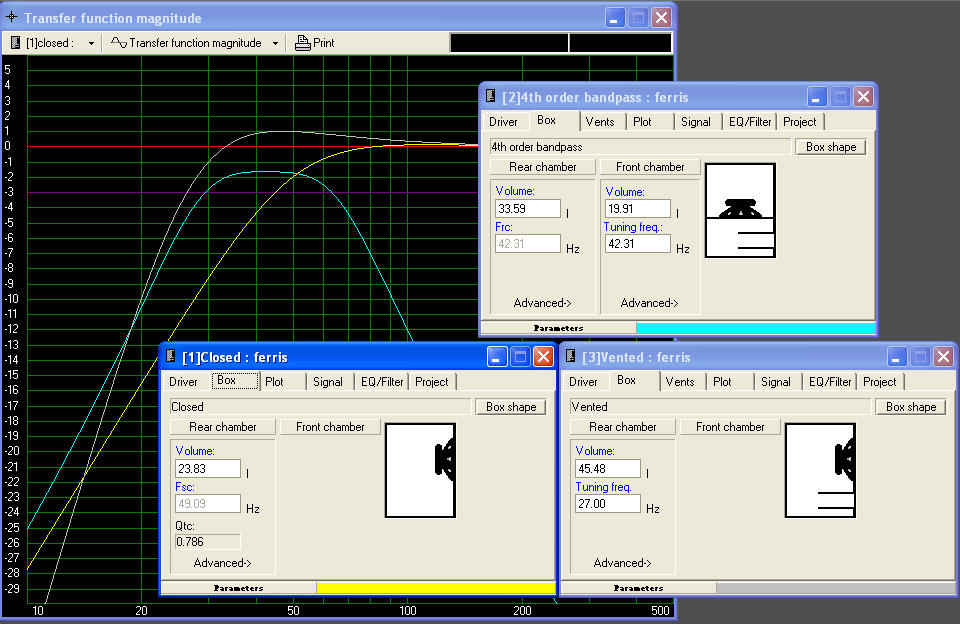Click the vented box enclosure diagram thumbnail
Image resolution: width=960 pixels, height=624 pixels.
[820, 470]
